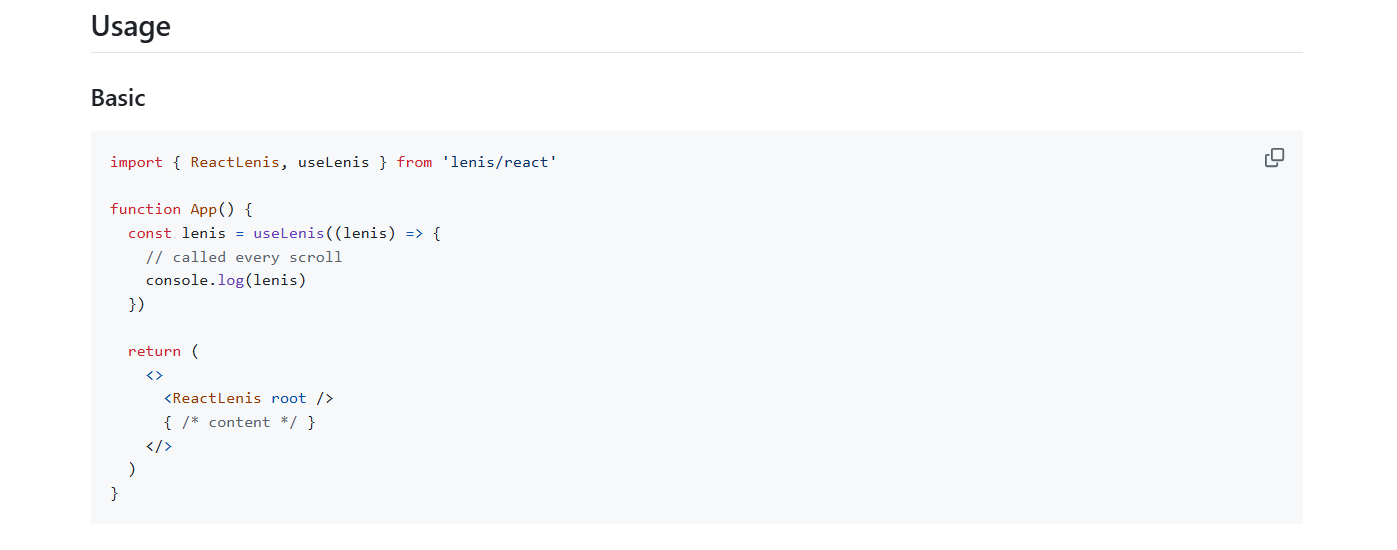This screenshot has width=1397, height=550.
Task: Click the opening fragment tag <>
Action: (154, 375)
